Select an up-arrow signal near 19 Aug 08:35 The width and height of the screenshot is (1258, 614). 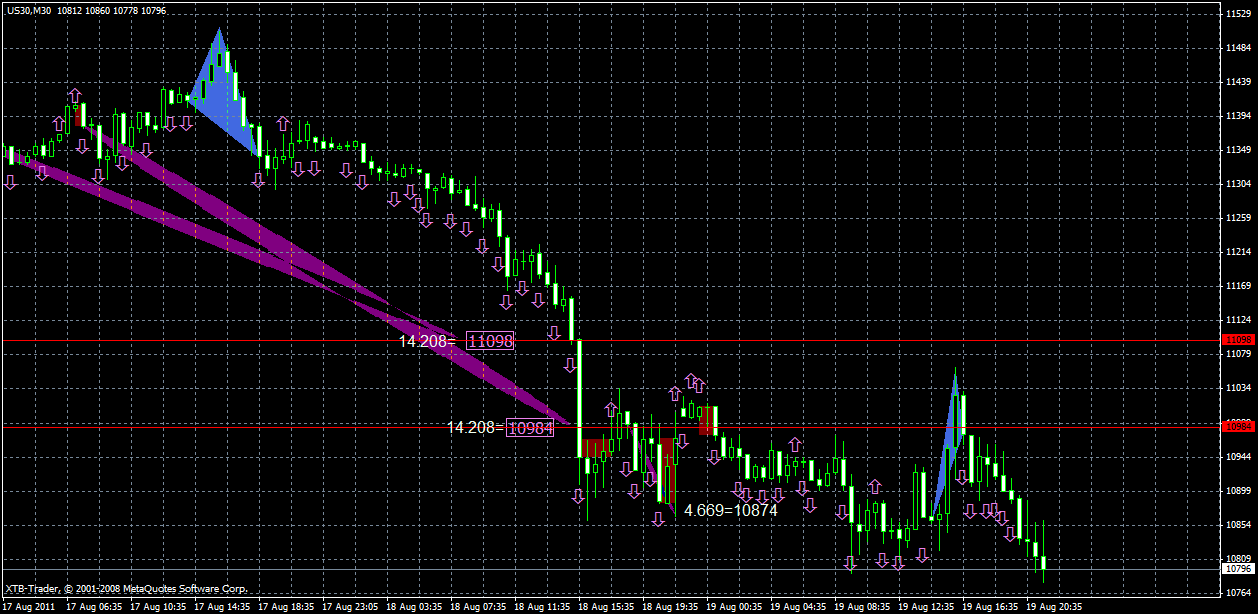click(875, 484)
